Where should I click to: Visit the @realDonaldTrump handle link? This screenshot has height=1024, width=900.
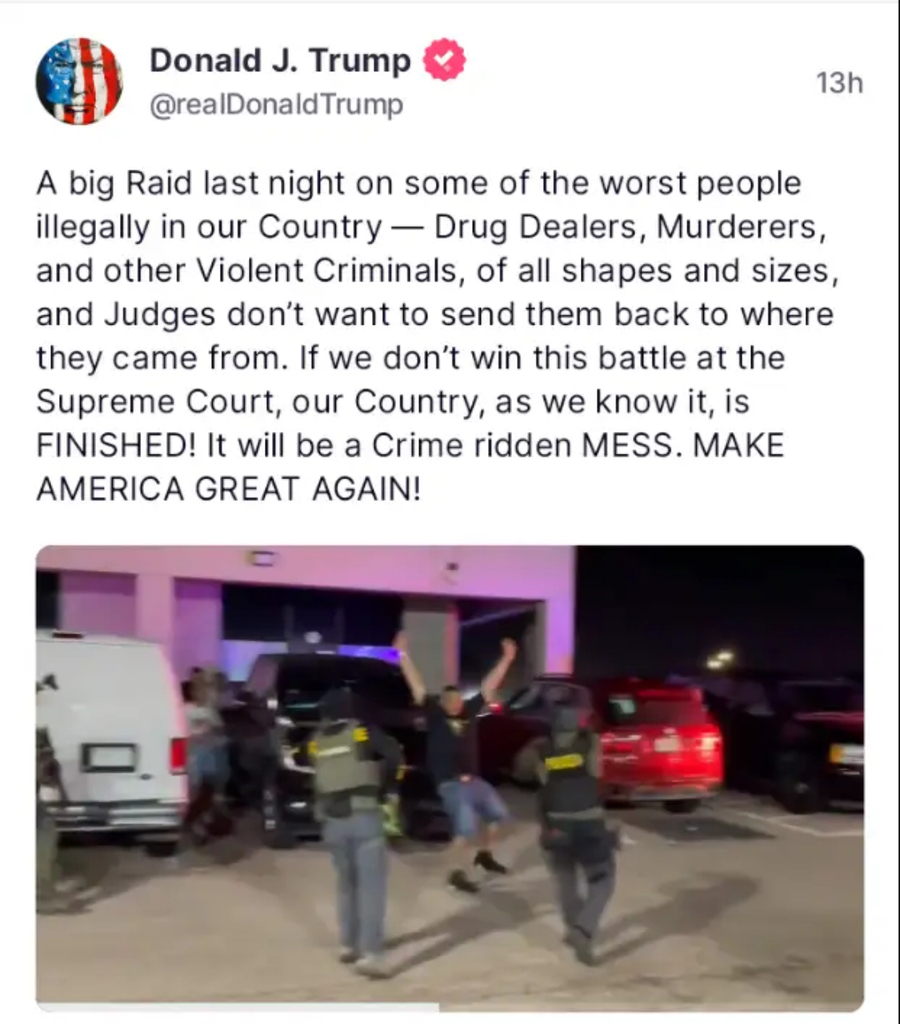coord(276,104)
